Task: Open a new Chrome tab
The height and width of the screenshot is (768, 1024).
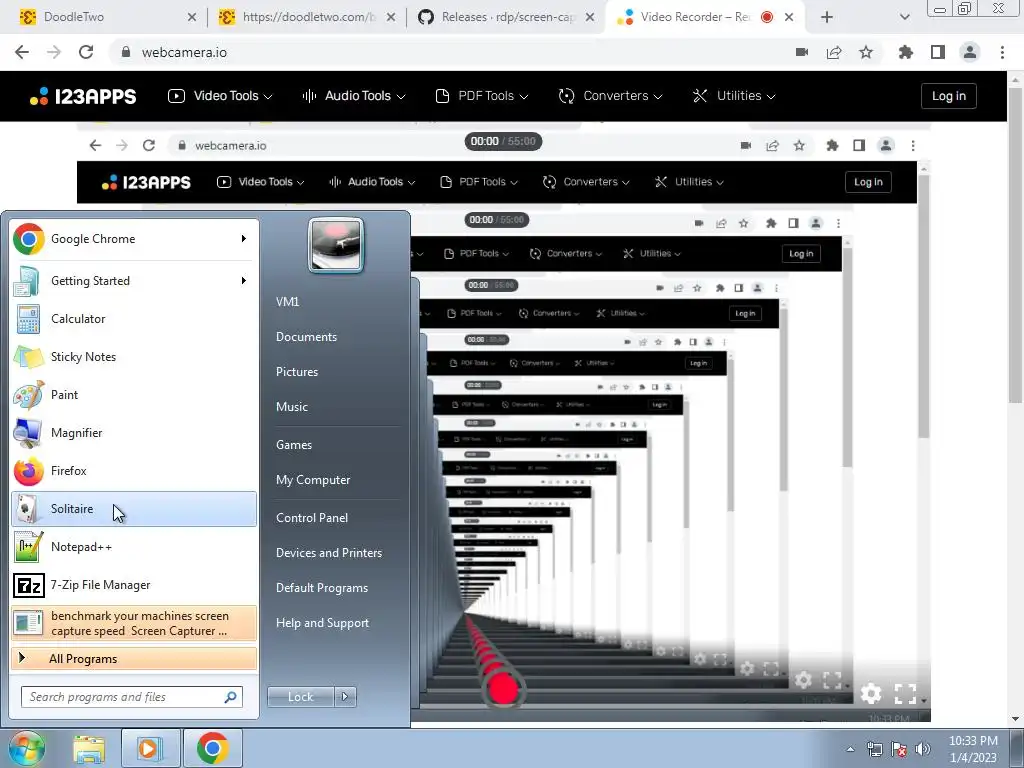Action: 827,17
